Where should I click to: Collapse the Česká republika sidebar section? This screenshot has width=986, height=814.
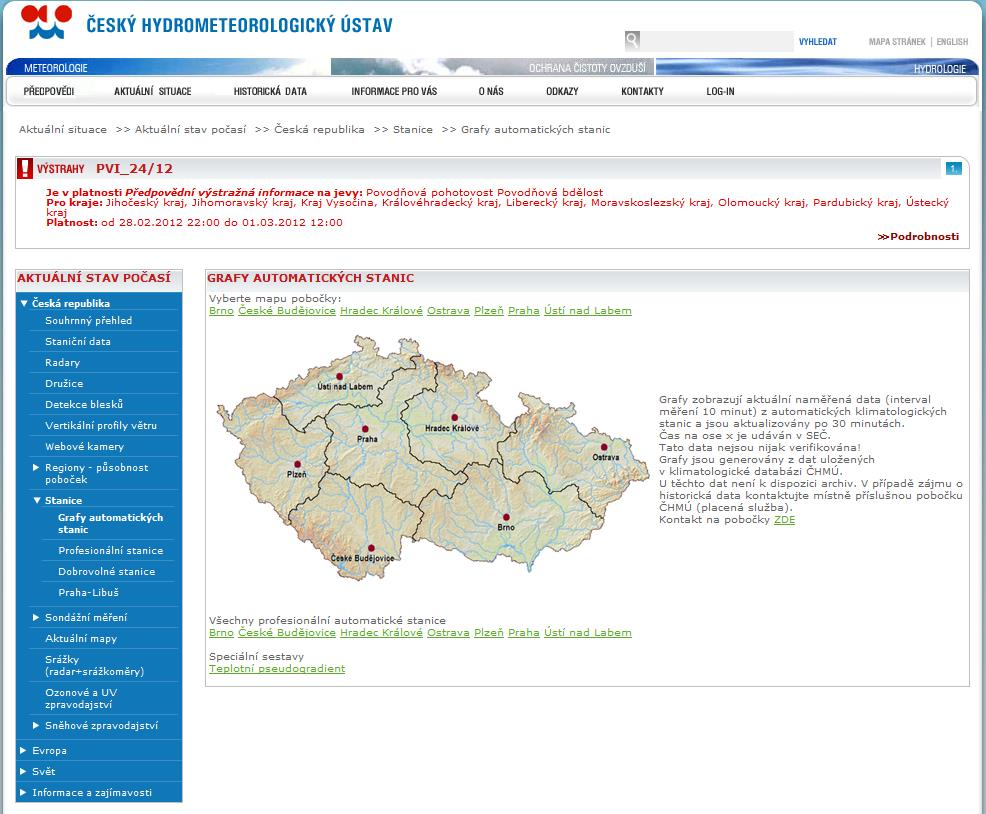pyautogui.click(x=24, y=303)
